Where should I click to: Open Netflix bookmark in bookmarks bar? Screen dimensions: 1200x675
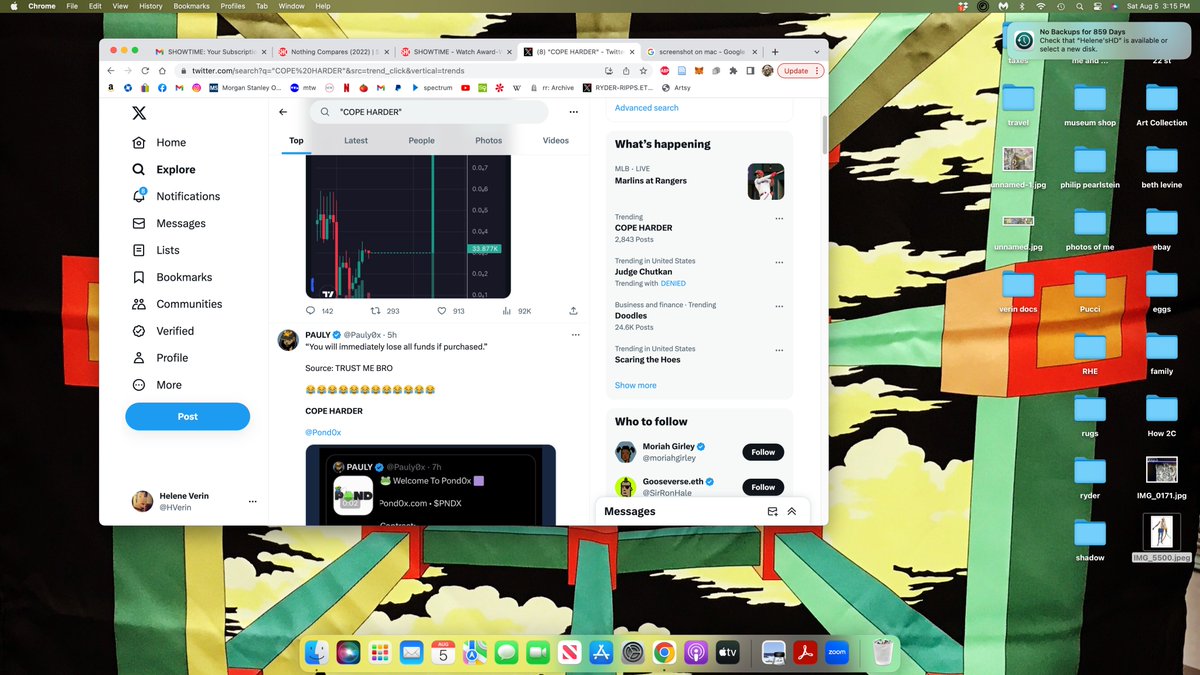pos(346,88)
